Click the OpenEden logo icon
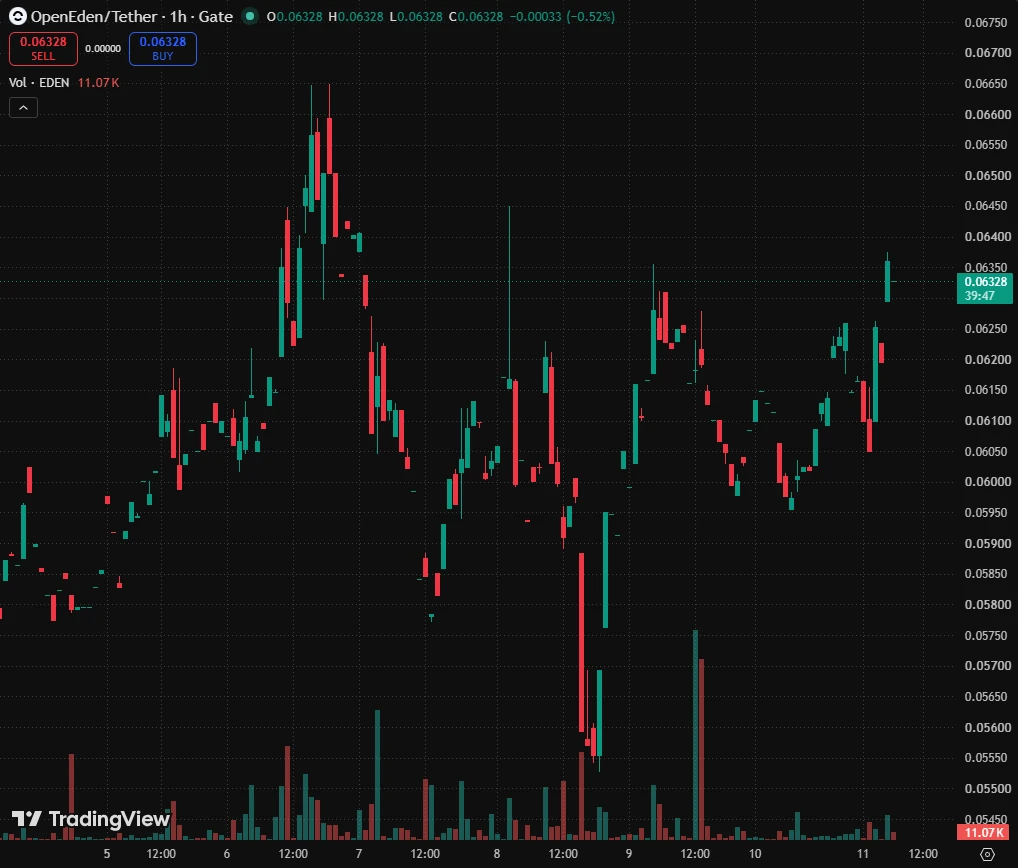The width and height of the screenshot is (1018, 868). tap(18, 16)
